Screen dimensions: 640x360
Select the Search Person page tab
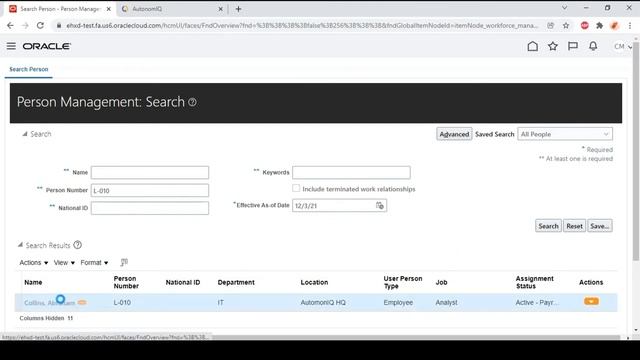pos(29,69)
